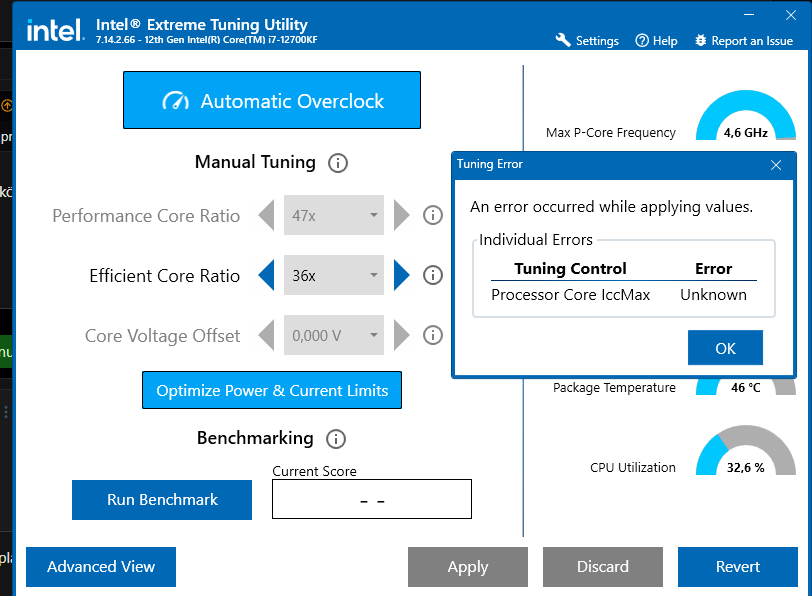Screen dimensions: 812x596
Task: Click the Revert button
Action: (738, 566)
